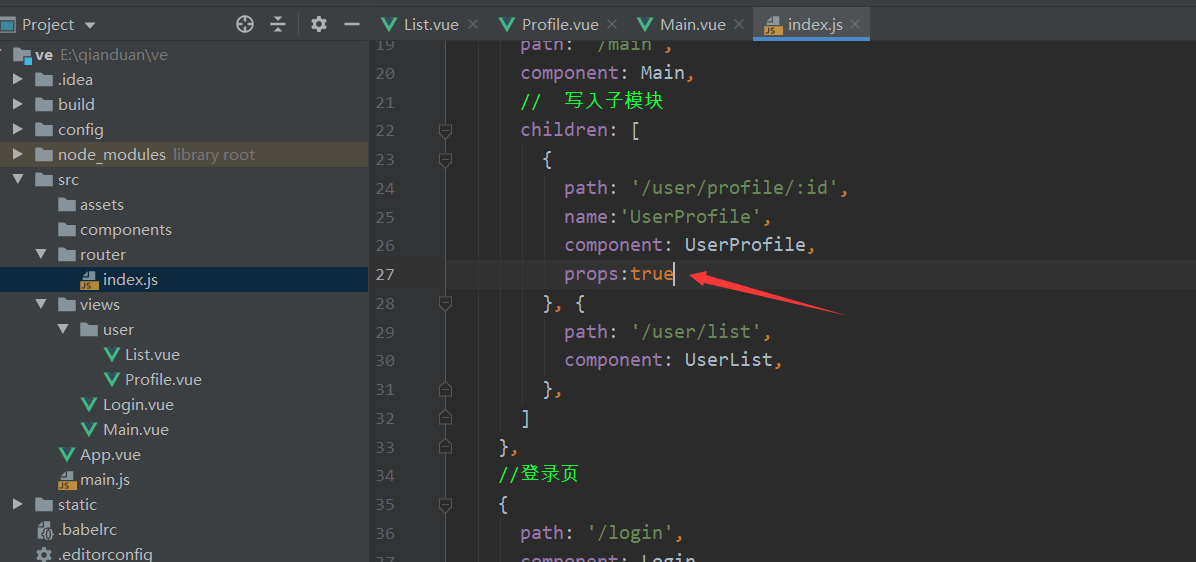
Task: Open Project panel settings gear
Action: pyautogui.click(x=319, y=24)
